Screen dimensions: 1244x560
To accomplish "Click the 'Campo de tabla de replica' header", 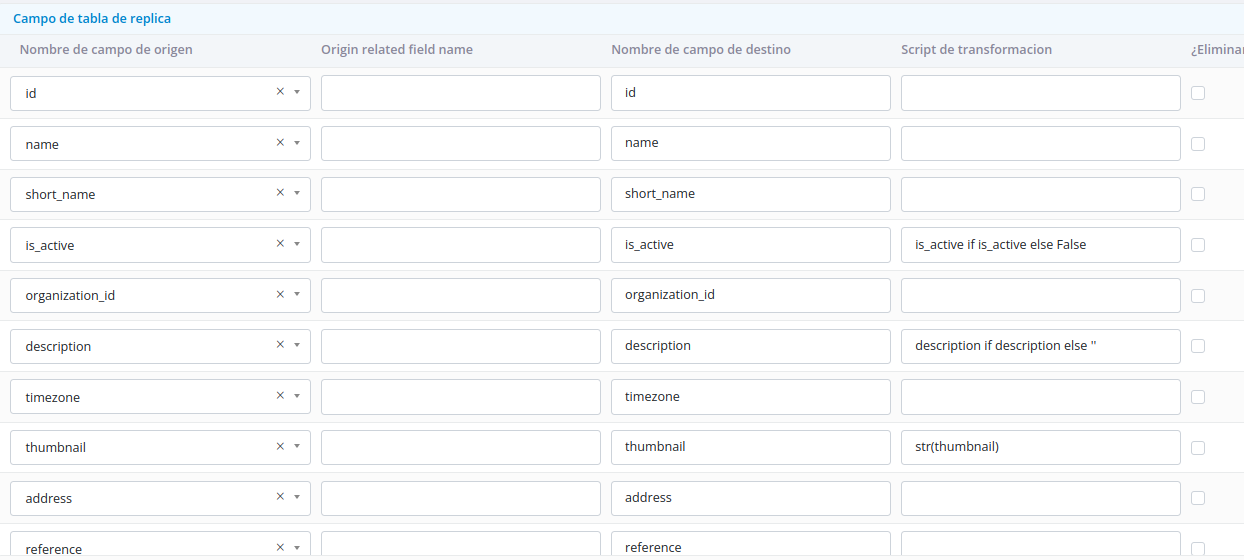I will tap(92, 18).
